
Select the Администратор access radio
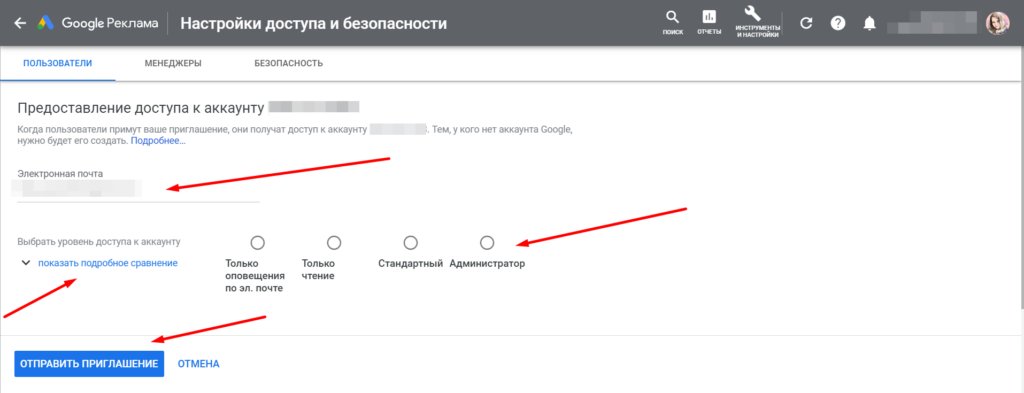(x=487, y=243)
